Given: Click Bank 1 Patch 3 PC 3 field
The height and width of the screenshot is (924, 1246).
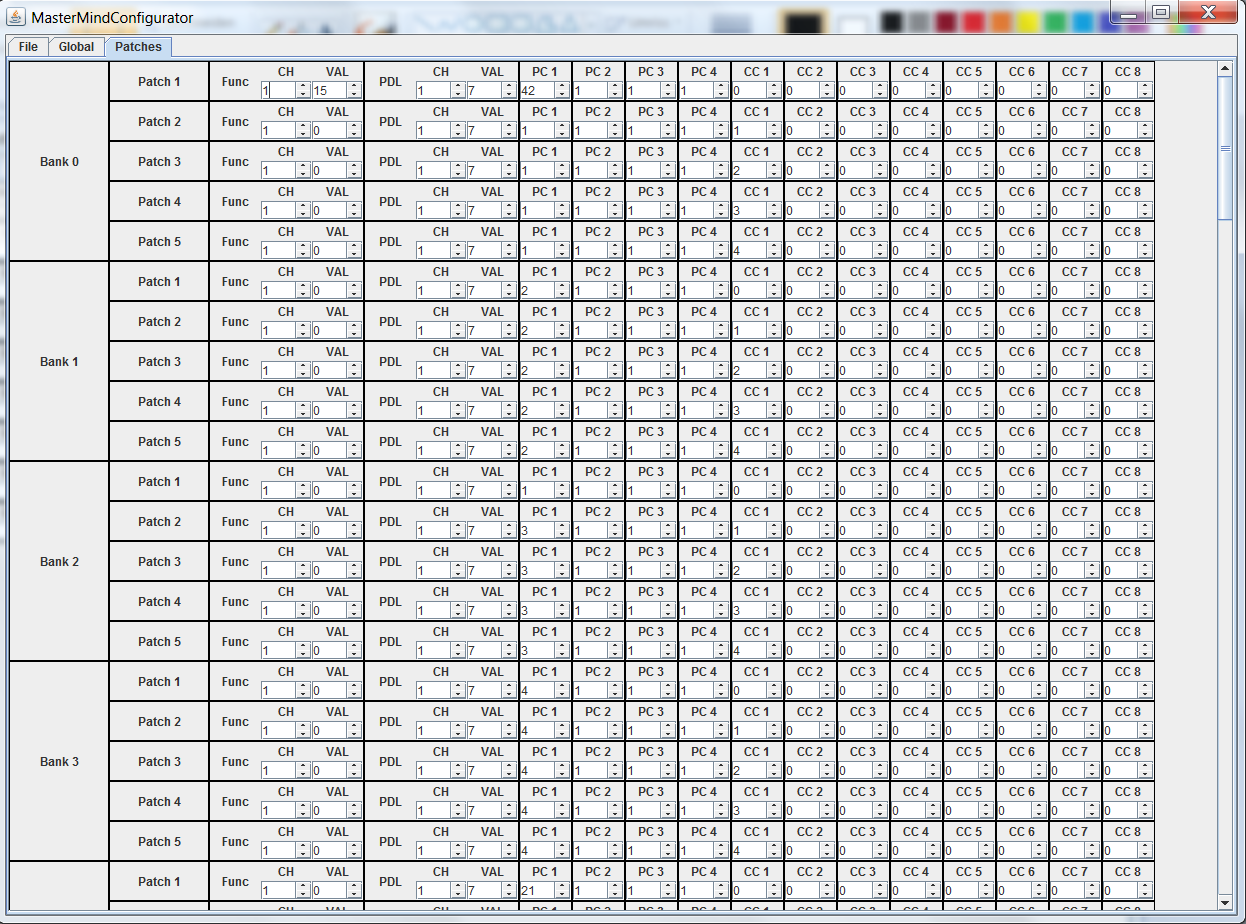Looking at the screenshot, I should tap(645, 370).
